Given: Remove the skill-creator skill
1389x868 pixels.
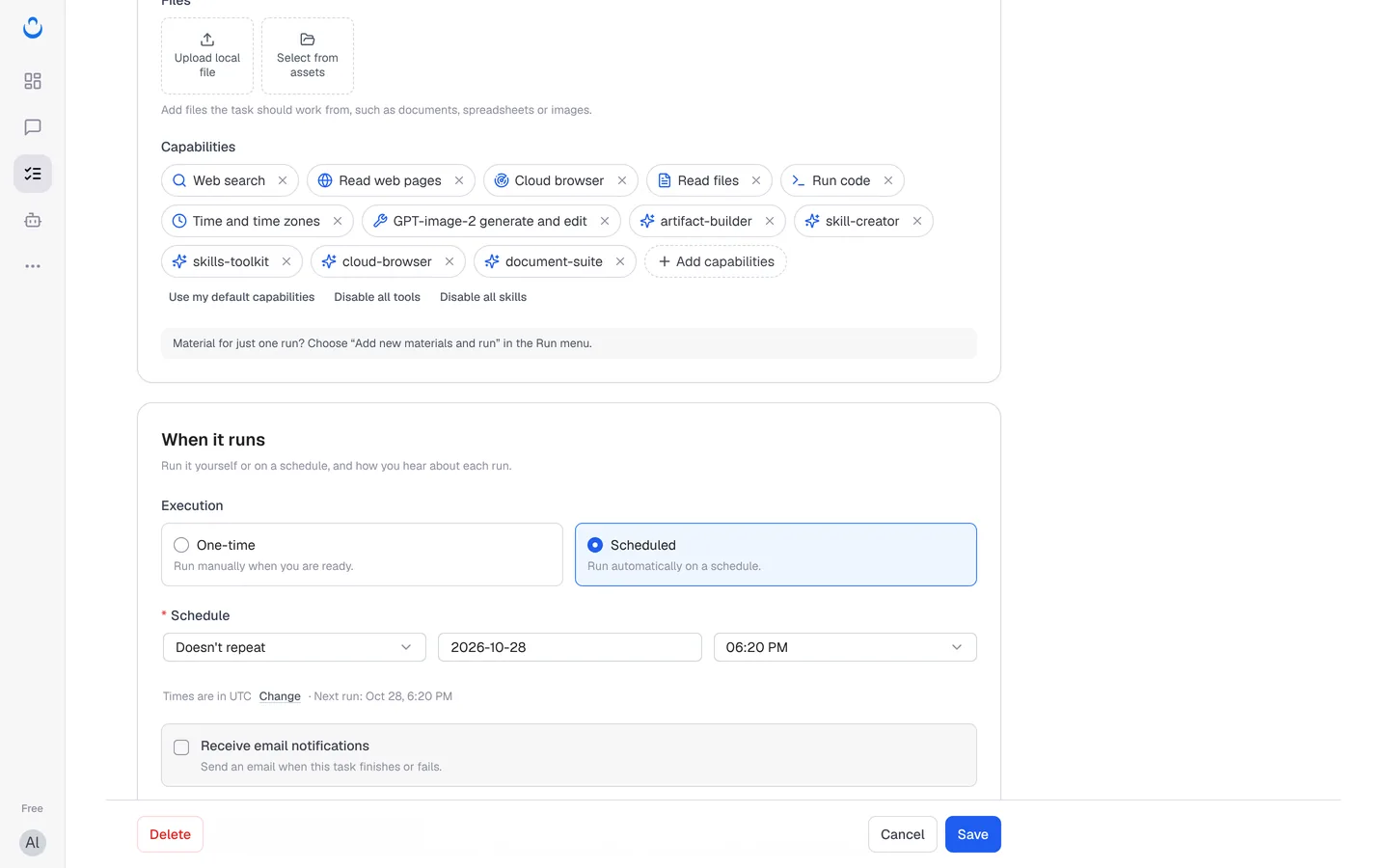Looking at the screenshot, I should pyautogui.click(x=917, y=221).
